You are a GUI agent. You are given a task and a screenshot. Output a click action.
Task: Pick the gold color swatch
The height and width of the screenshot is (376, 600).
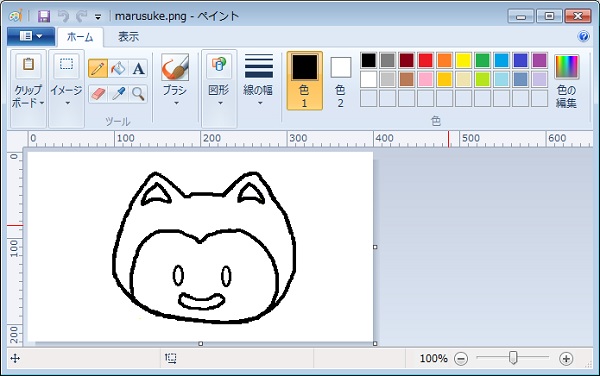[444, 79]
